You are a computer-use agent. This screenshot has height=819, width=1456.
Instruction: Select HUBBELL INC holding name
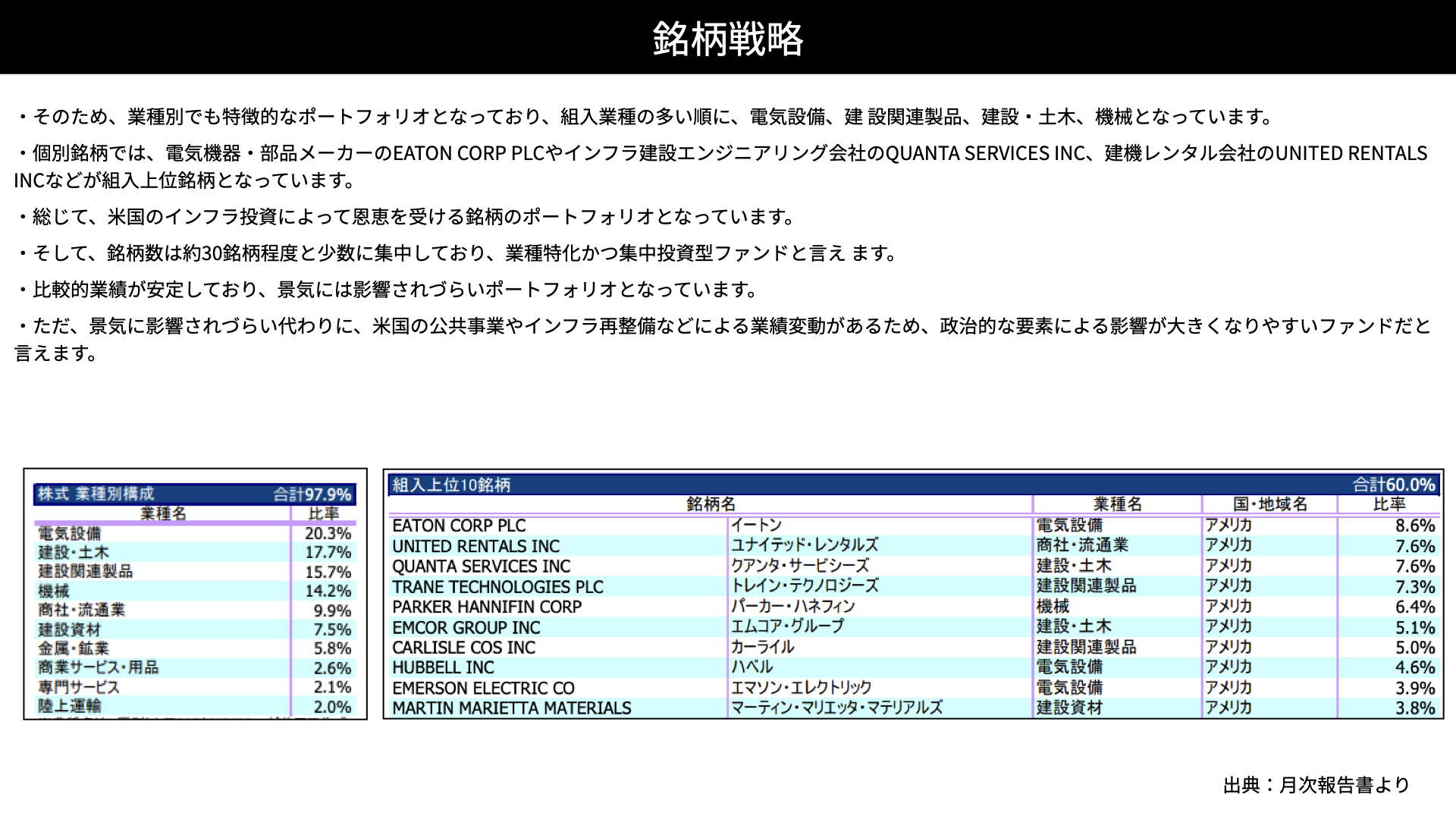click(443, 667)
